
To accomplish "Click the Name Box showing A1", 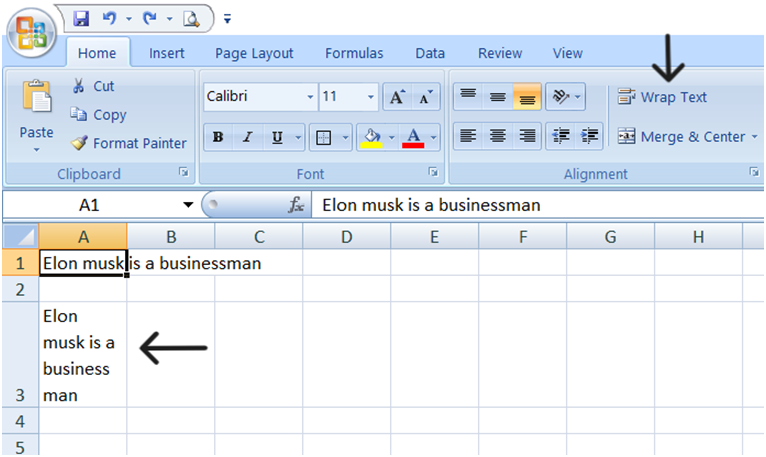I will pyautogui.click(x=89, y=205).
